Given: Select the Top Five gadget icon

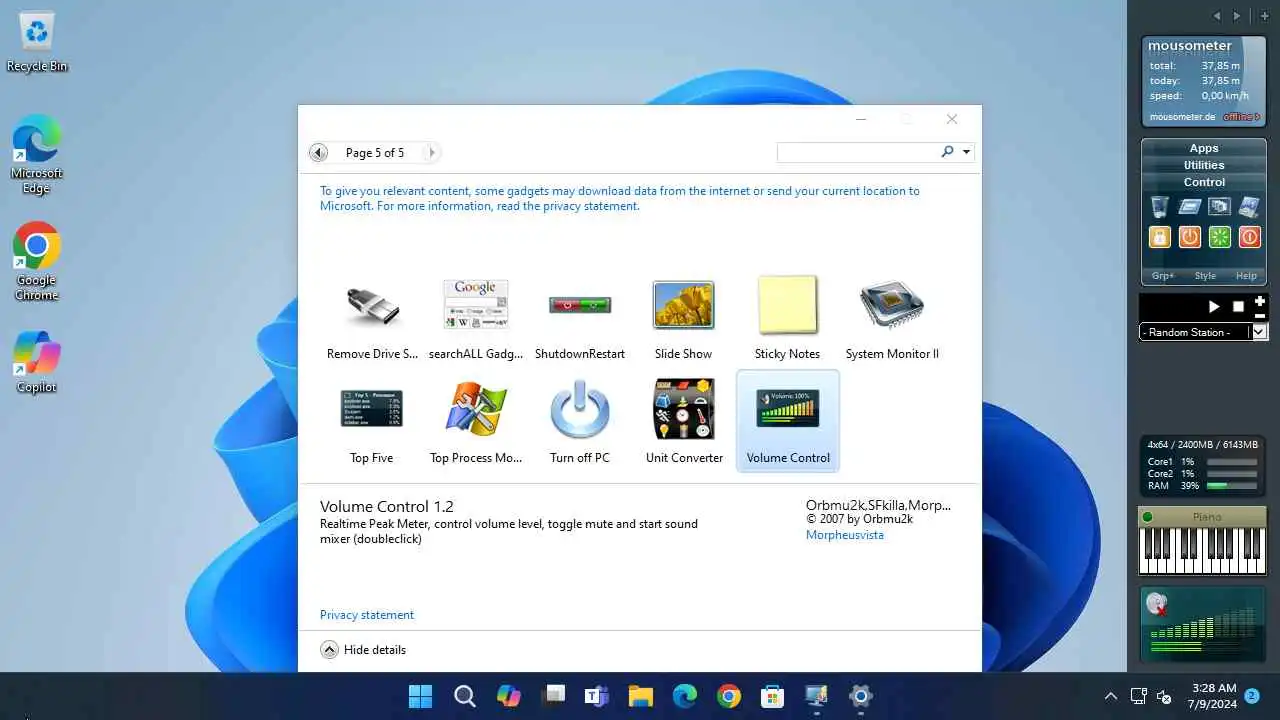Looking at the screenshot, I should pyautogui.click(x=372, y=409).
